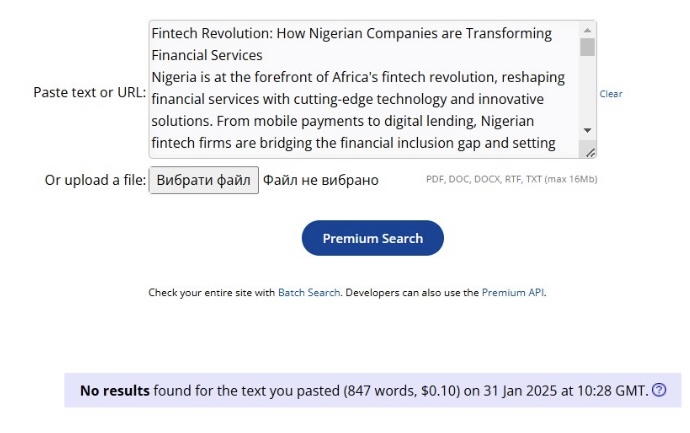Click the text area scroll-up arrow
This screenshot has height=433, width=690.
tap(587, 30)
